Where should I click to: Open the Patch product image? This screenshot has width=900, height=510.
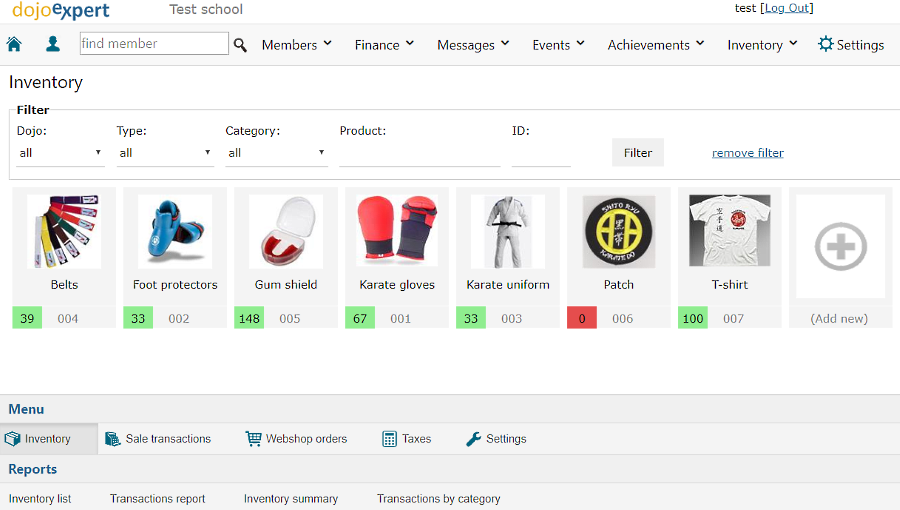point(619,231)
